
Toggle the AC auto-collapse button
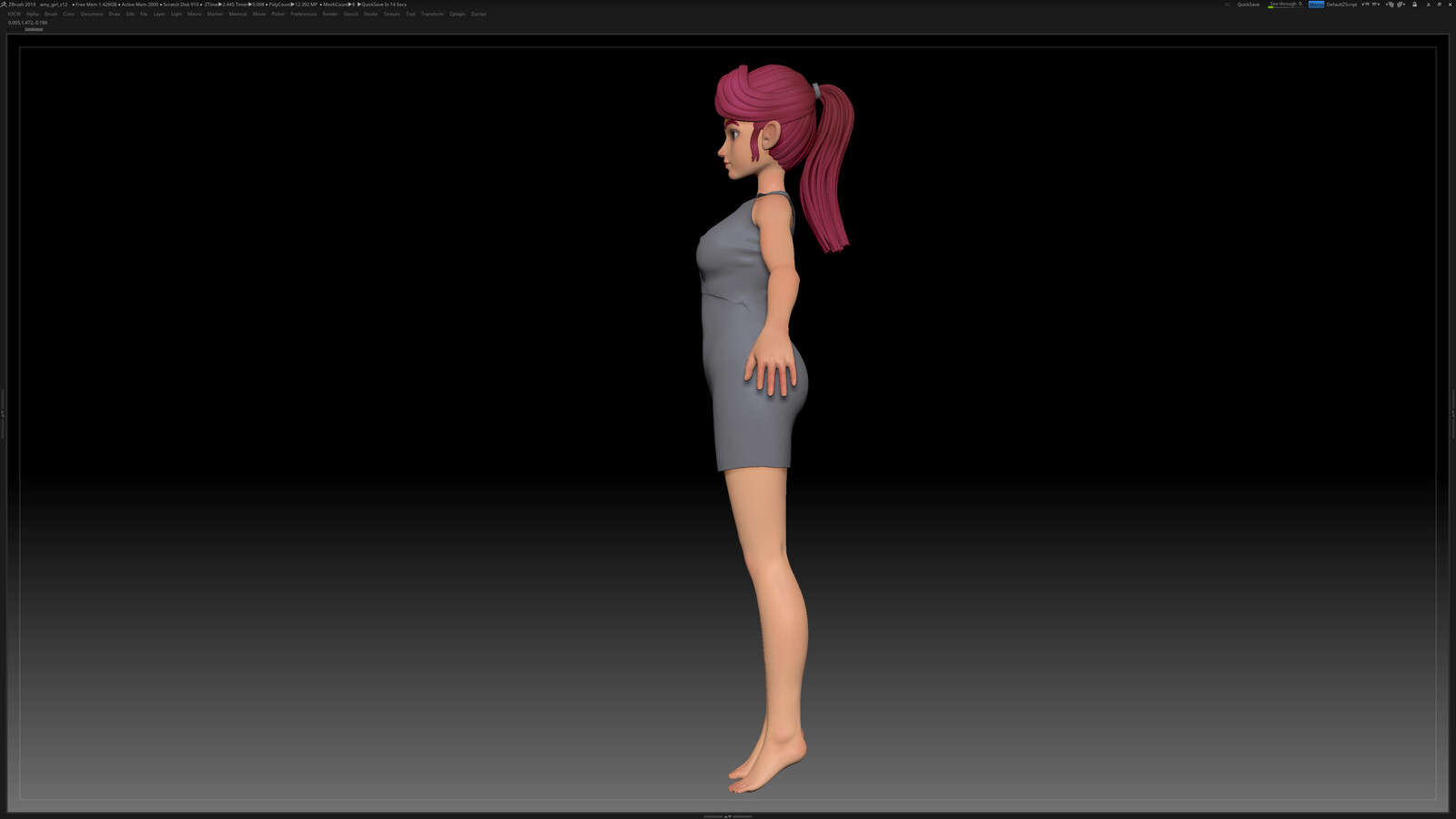click(x=1228, y=5)
